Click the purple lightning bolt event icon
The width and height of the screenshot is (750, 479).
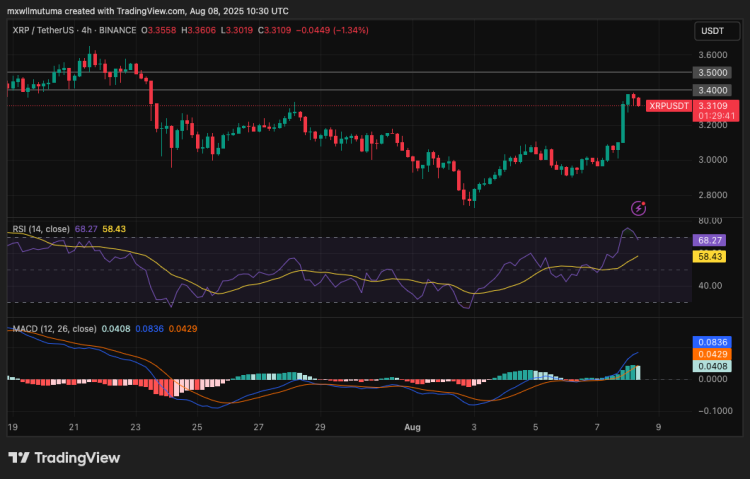click(x=639, y=207)
